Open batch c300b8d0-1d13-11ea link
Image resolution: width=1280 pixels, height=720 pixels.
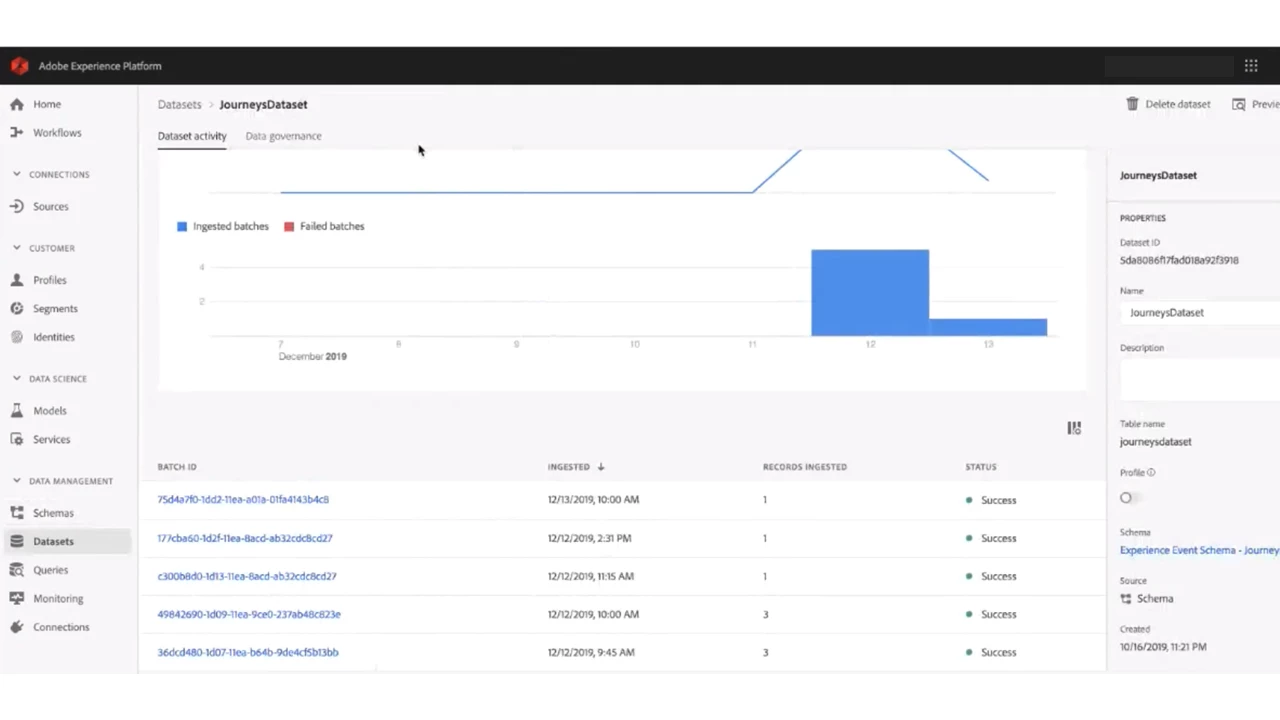coord(247,576)
